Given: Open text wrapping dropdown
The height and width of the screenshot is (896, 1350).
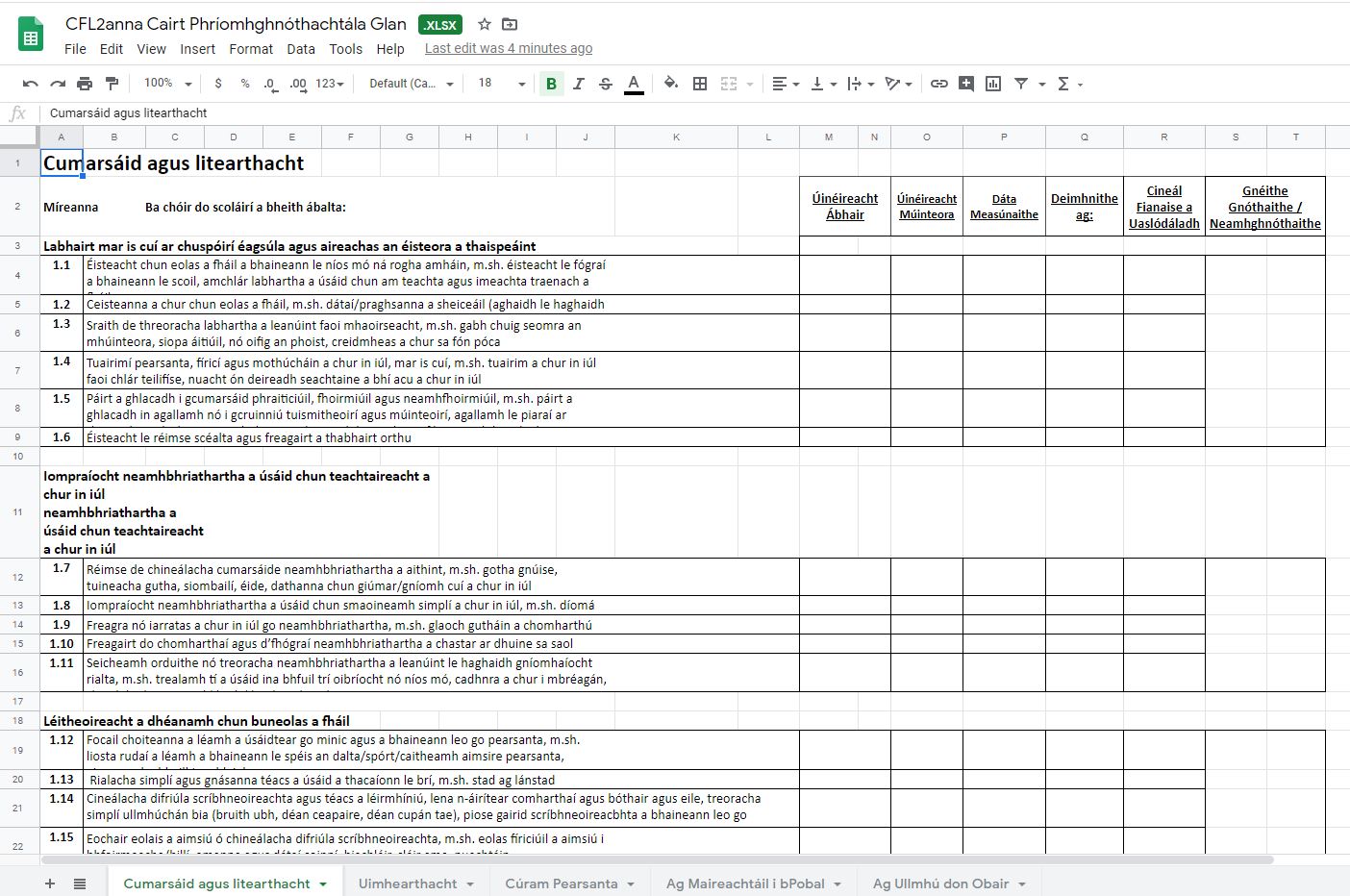Looking at the screenshot, I should pos(861,84).
